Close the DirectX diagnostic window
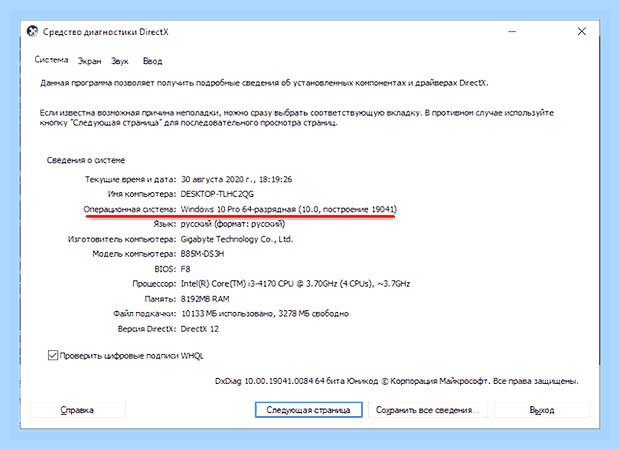The width and height of the screenshot is (620, 449). point(582,32)
